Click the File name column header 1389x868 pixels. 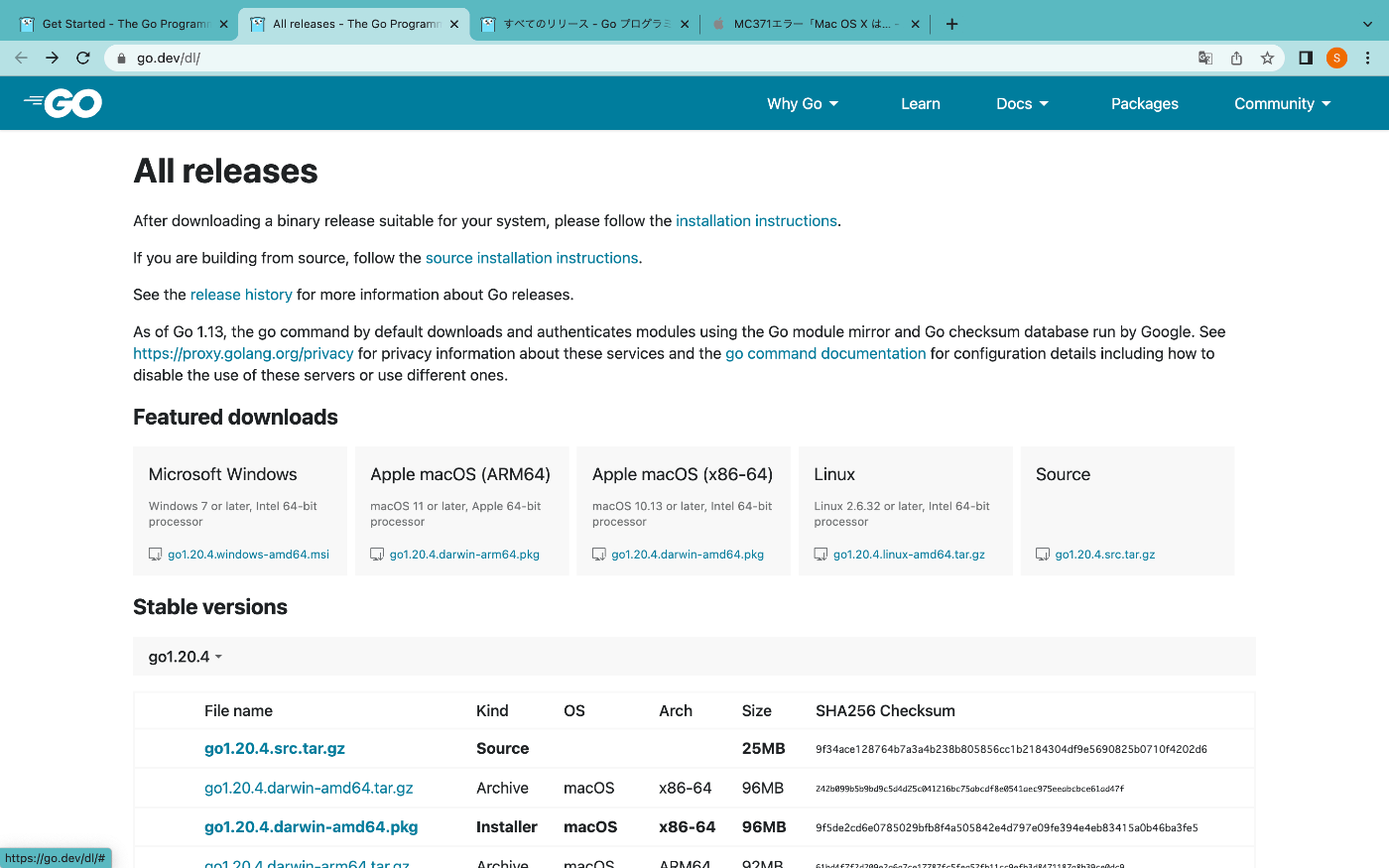[238, 711]
